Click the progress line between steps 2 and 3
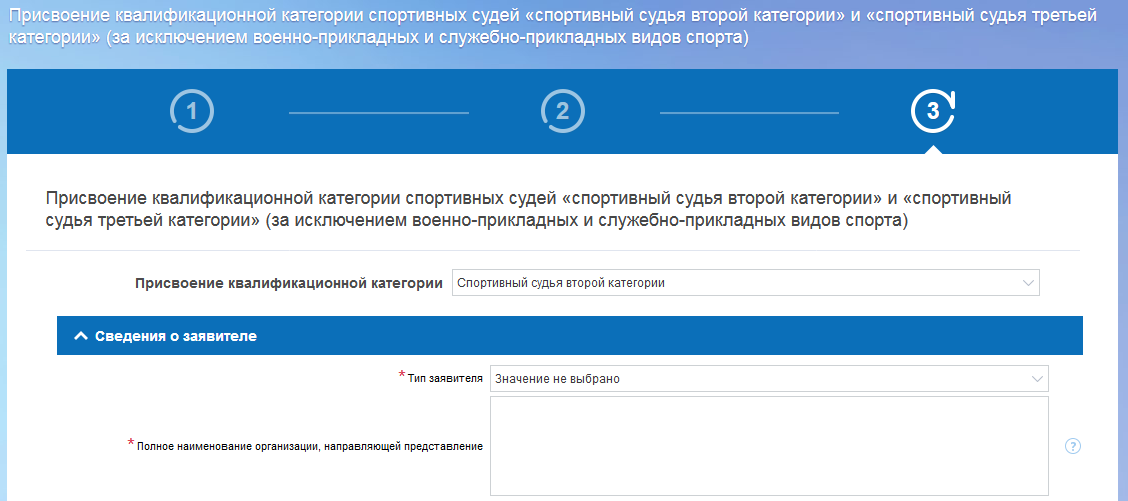The height and width of the screenshot is (501, 1128). tap(749, 113)
